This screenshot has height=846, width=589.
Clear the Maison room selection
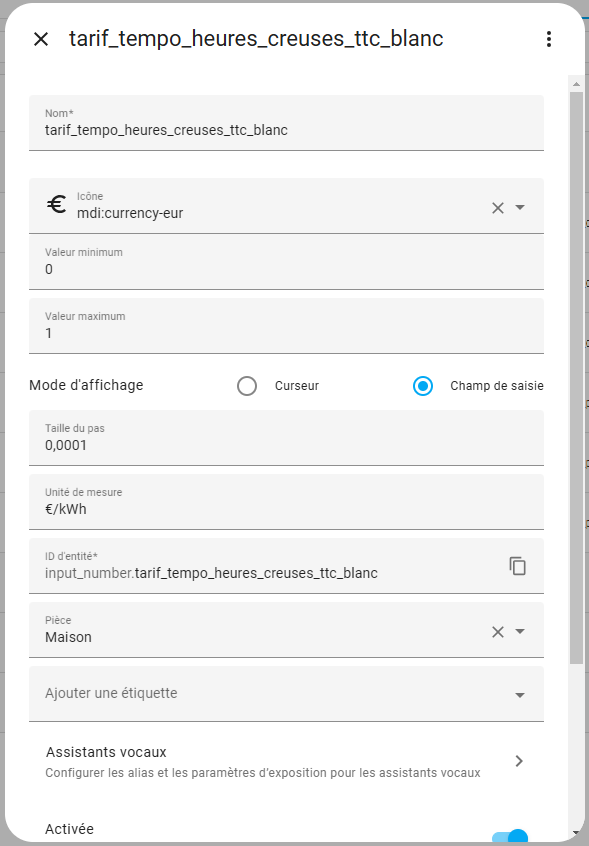(x=498, y=632)
